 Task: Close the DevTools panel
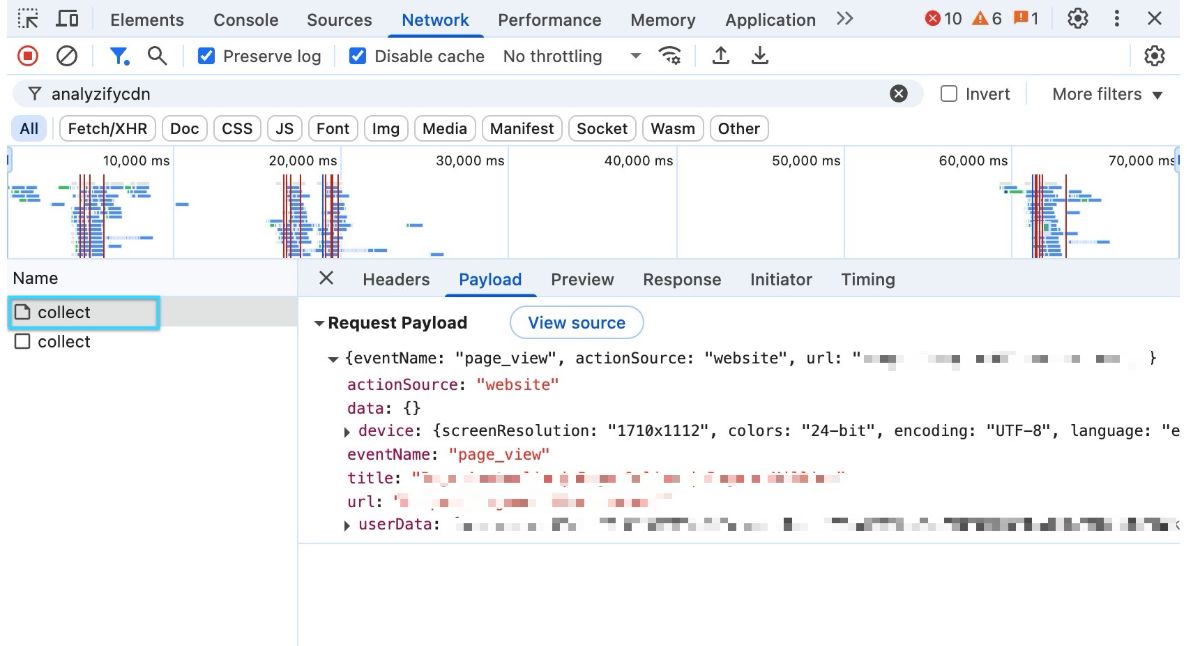pyautogui.click(x=1155, y=19)
